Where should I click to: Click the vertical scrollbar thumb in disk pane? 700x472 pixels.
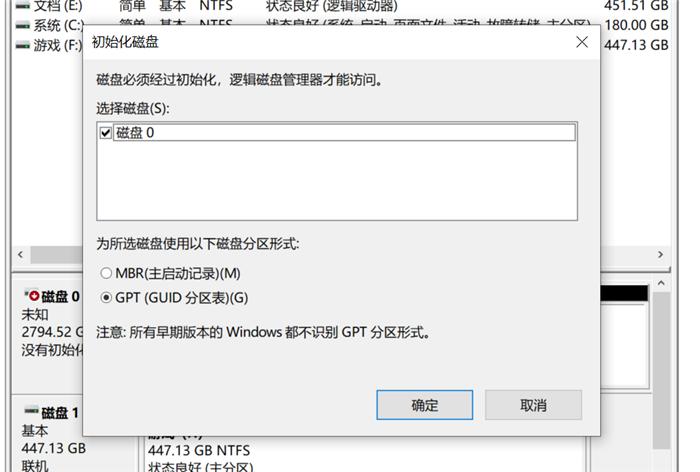click(661, 370)
